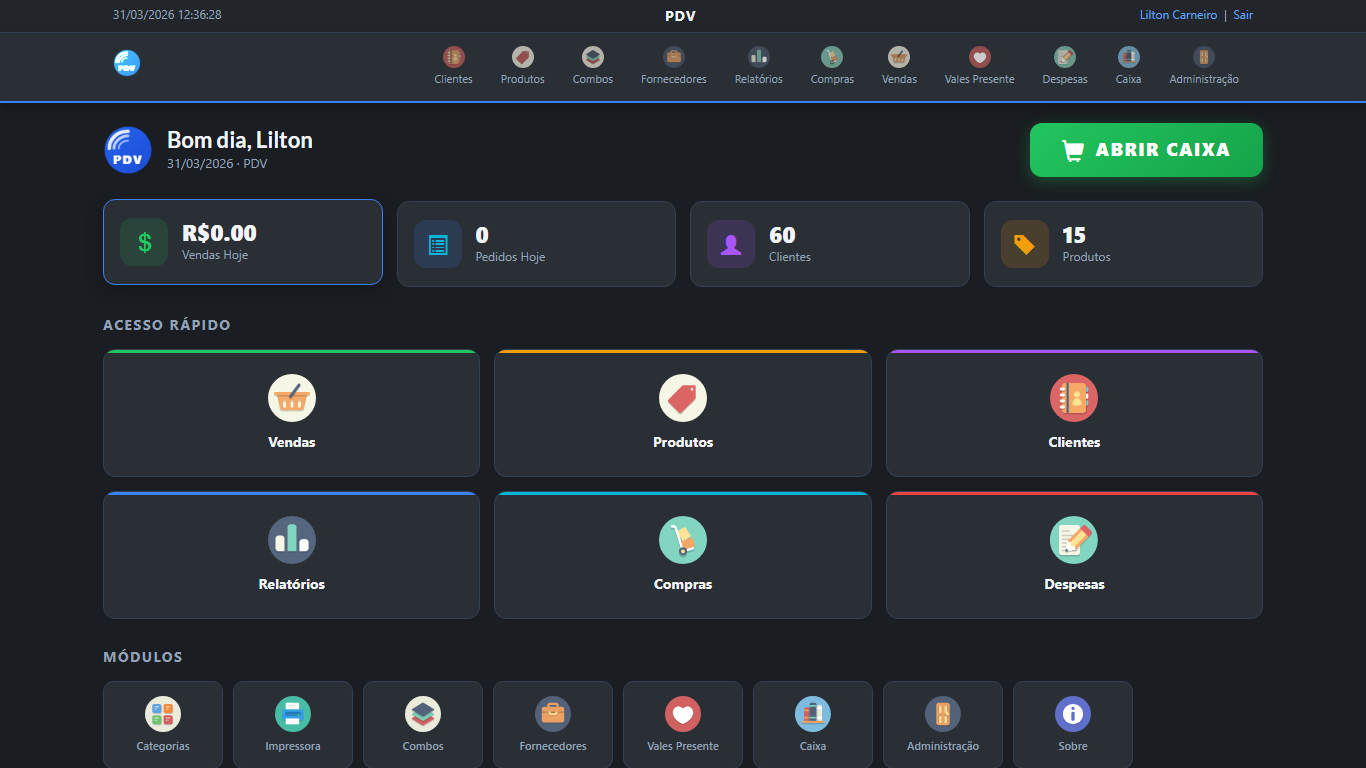Open Caixa module tile
The width and height of the screenshot is (1366, 768).
point(813,725)
